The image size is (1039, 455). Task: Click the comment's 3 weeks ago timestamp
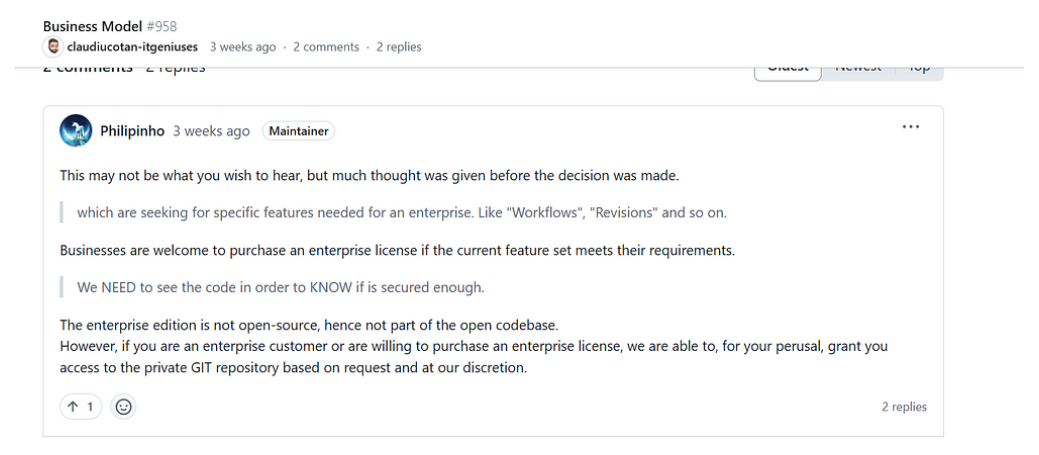[x=211, y=131]
